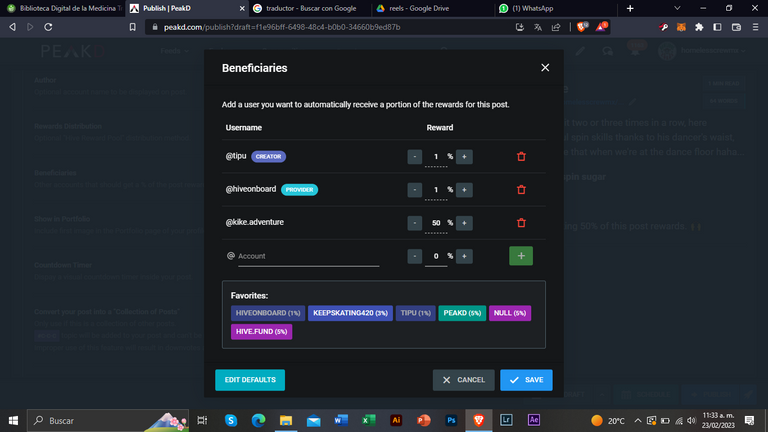Close the Beneficiaries dialog with X

(x=545, y=68)
